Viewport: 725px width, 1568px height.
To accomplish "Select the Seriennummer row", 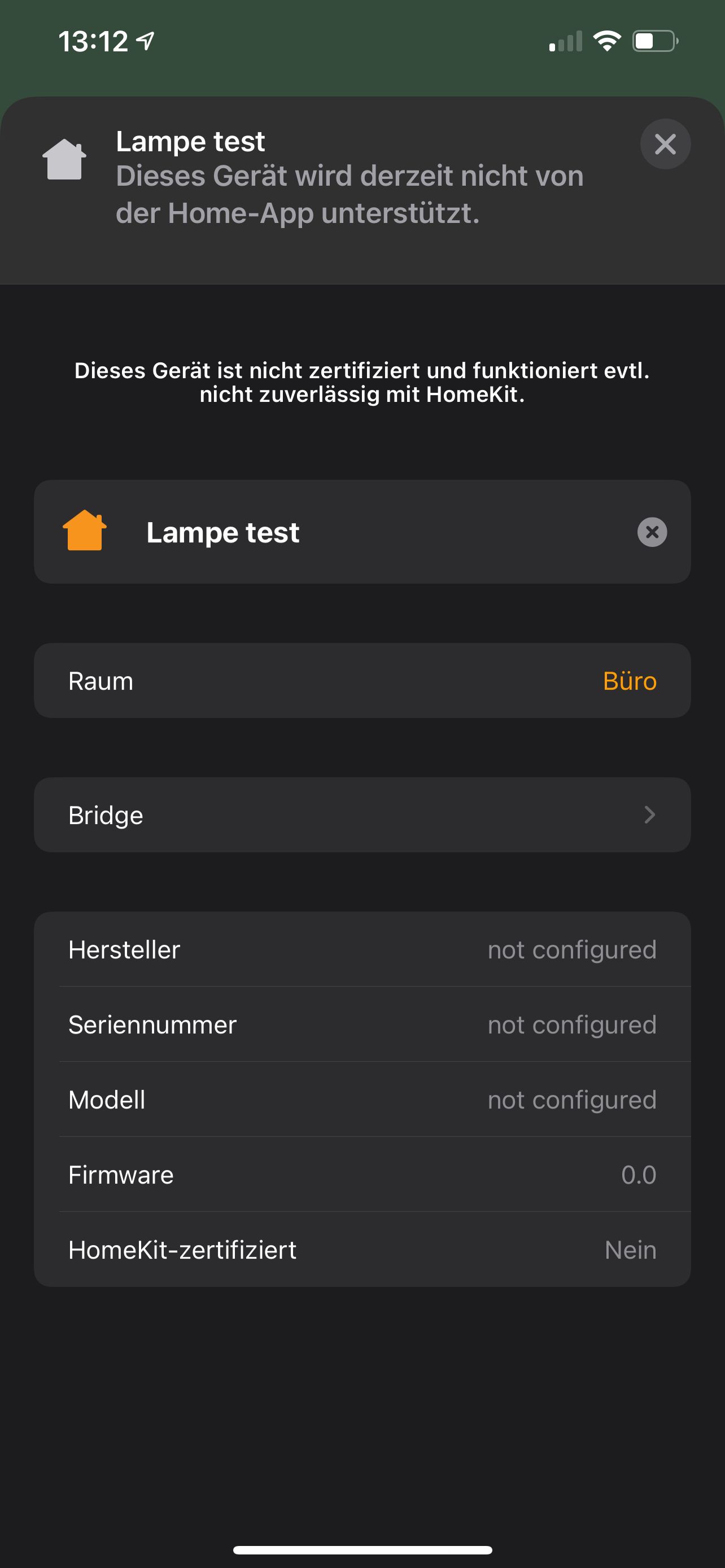I will tap(362, 1025).
